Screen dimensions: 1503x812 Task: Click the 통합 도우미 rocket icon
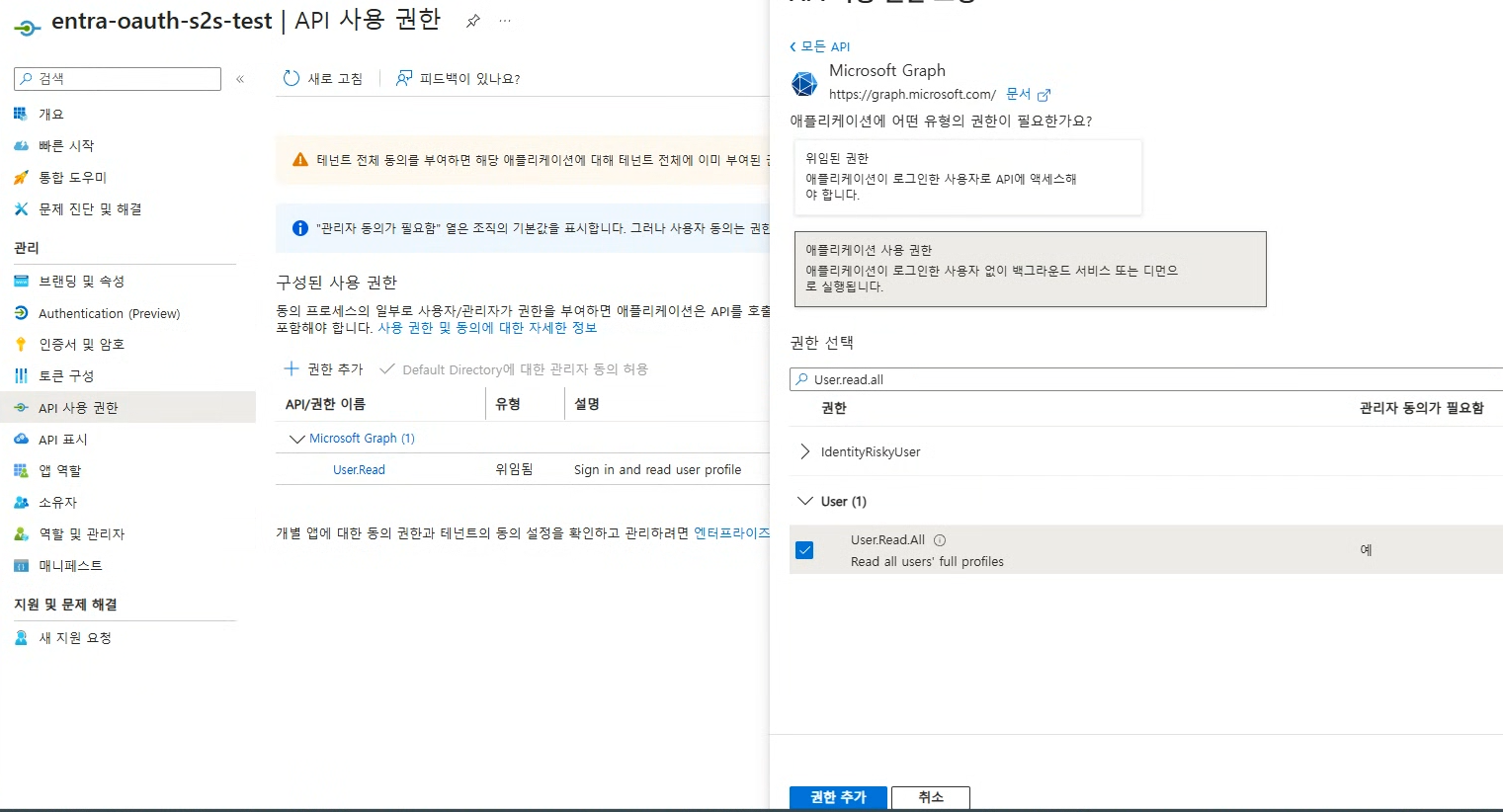tap(21, 177)
